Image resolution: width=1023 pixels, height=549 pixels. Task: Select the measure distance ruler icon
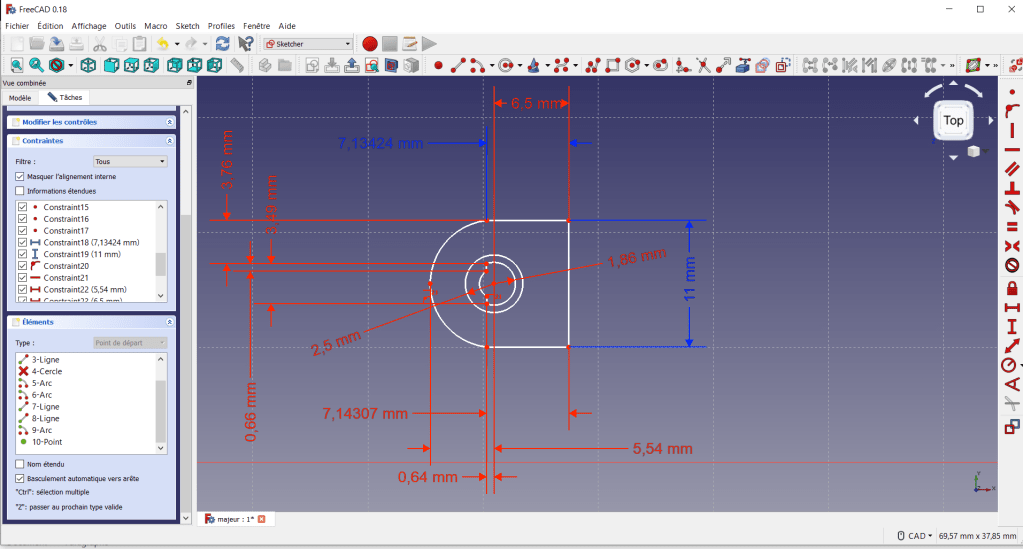[x=237, y=66]
